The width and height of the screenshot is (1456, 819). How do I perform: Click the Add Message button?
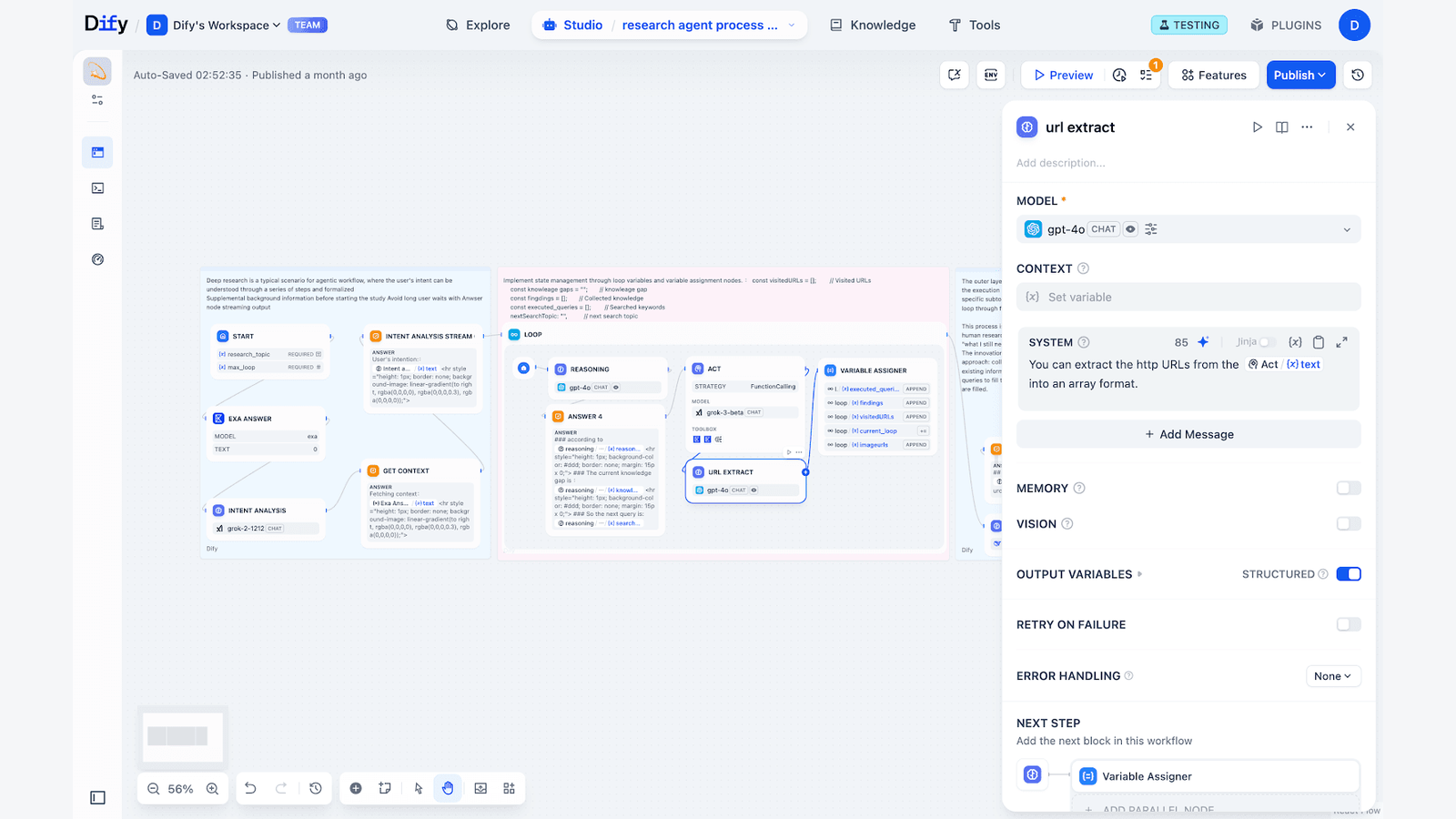pyautogui.click(x=1188, y=435)
